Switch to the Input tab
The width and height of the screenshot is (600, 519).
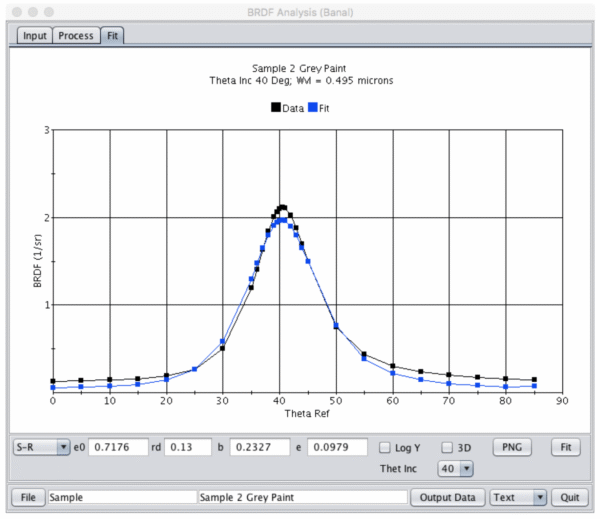tap(35, 35)
